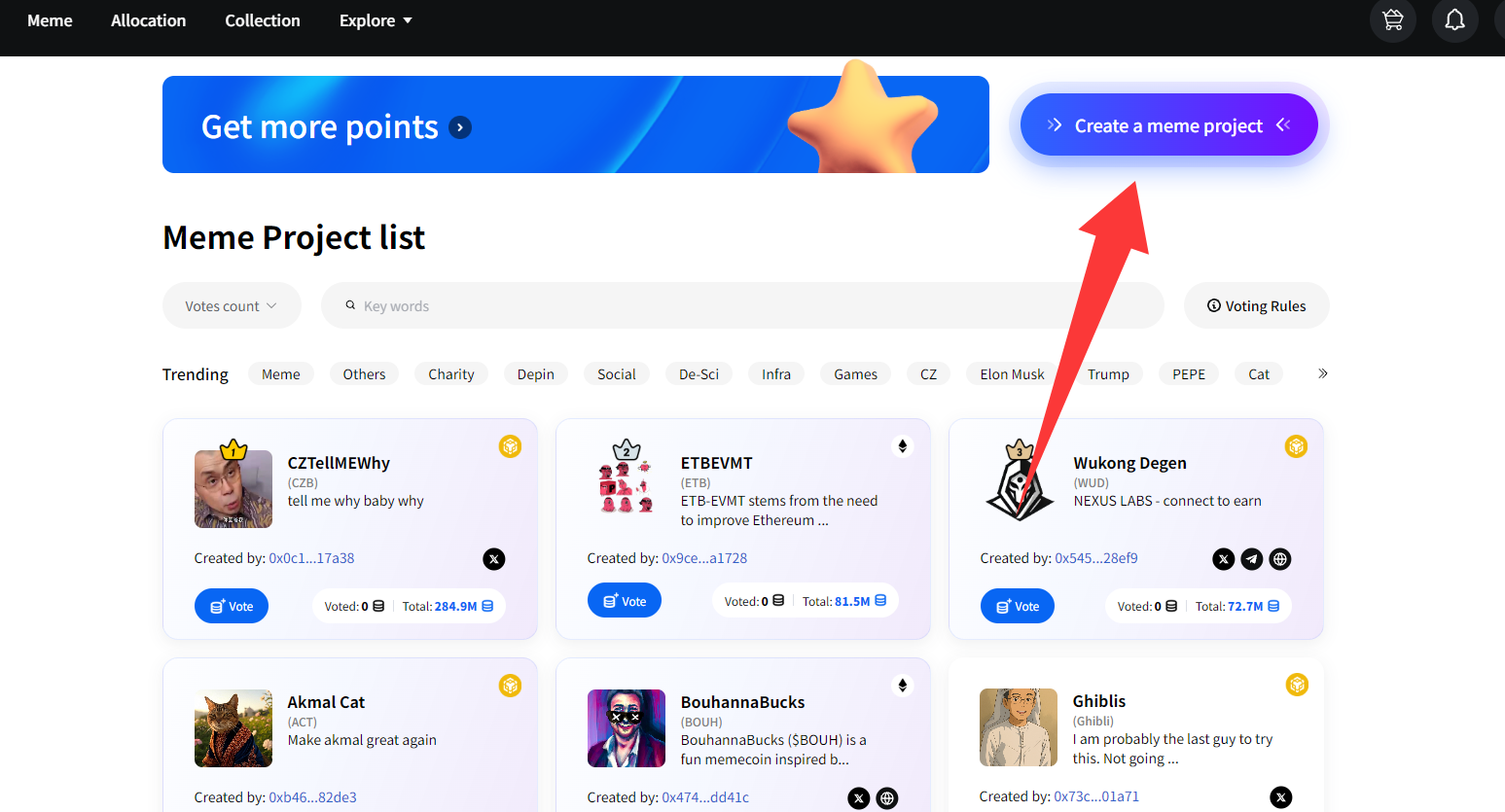
Task: Open BouhannaBucks website globe icon
Action: (x=887, y=798)
